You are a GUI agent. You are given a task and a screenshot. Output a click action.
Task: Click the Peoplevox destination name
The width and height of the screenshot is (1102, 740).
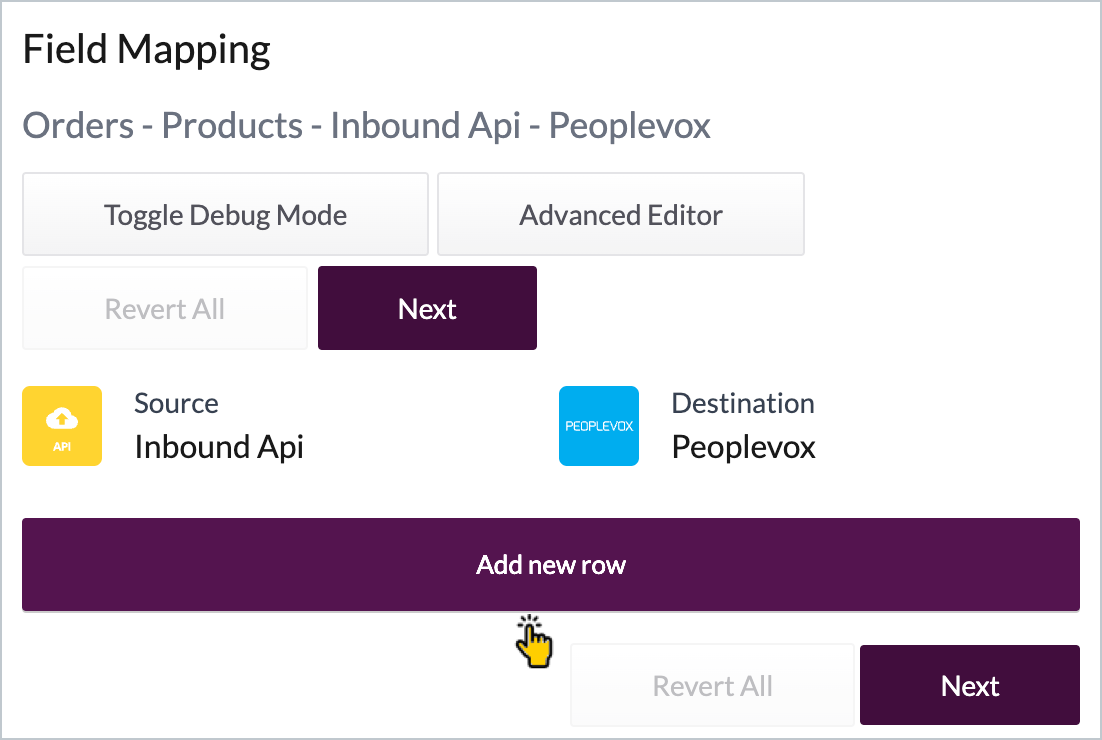point(744,447)
